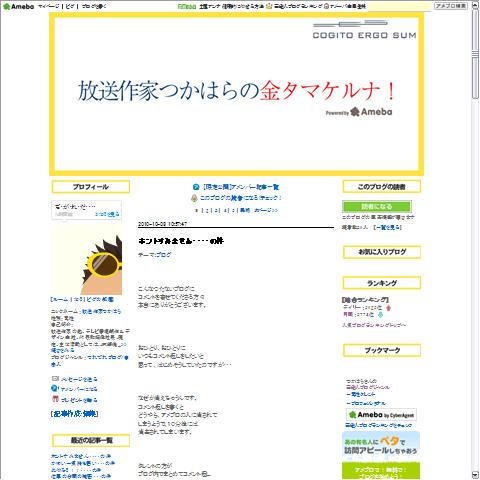Click the blue アメンバー icon beside 限定公開 link

(196, 187)
